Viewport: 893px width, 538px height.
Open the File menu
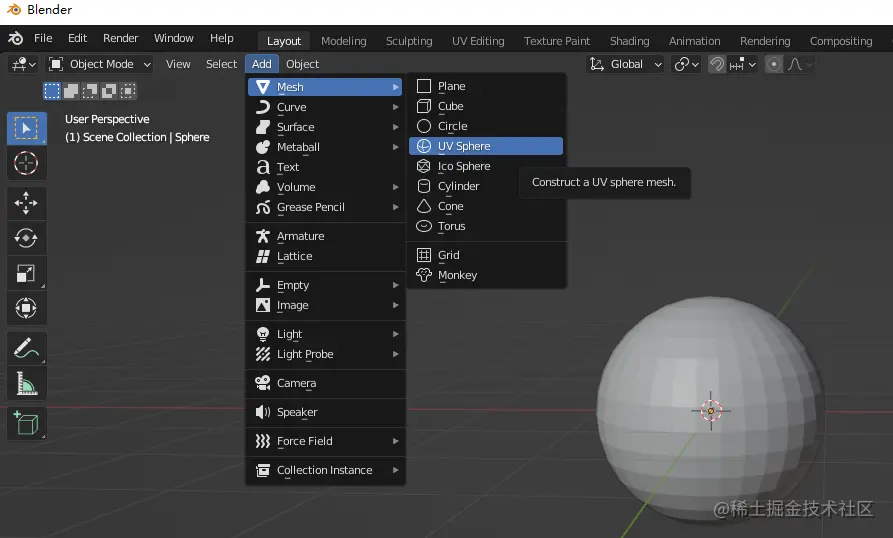pos(43,38)
